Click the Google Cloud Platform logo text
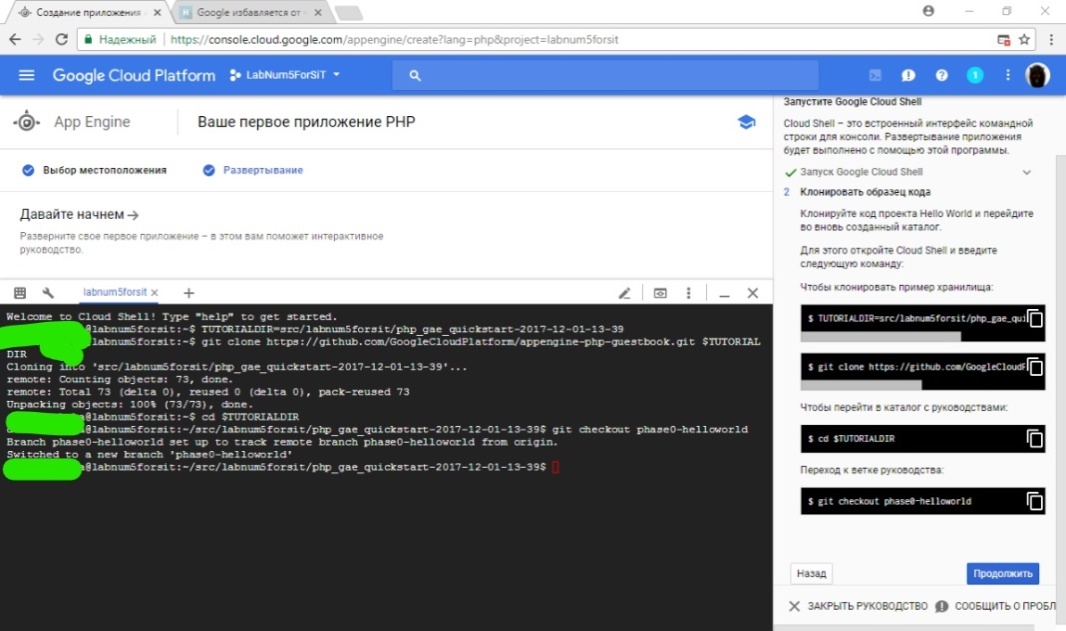Image resolution: width=1066 pixels, height=631 pixels. pos(134,75)
